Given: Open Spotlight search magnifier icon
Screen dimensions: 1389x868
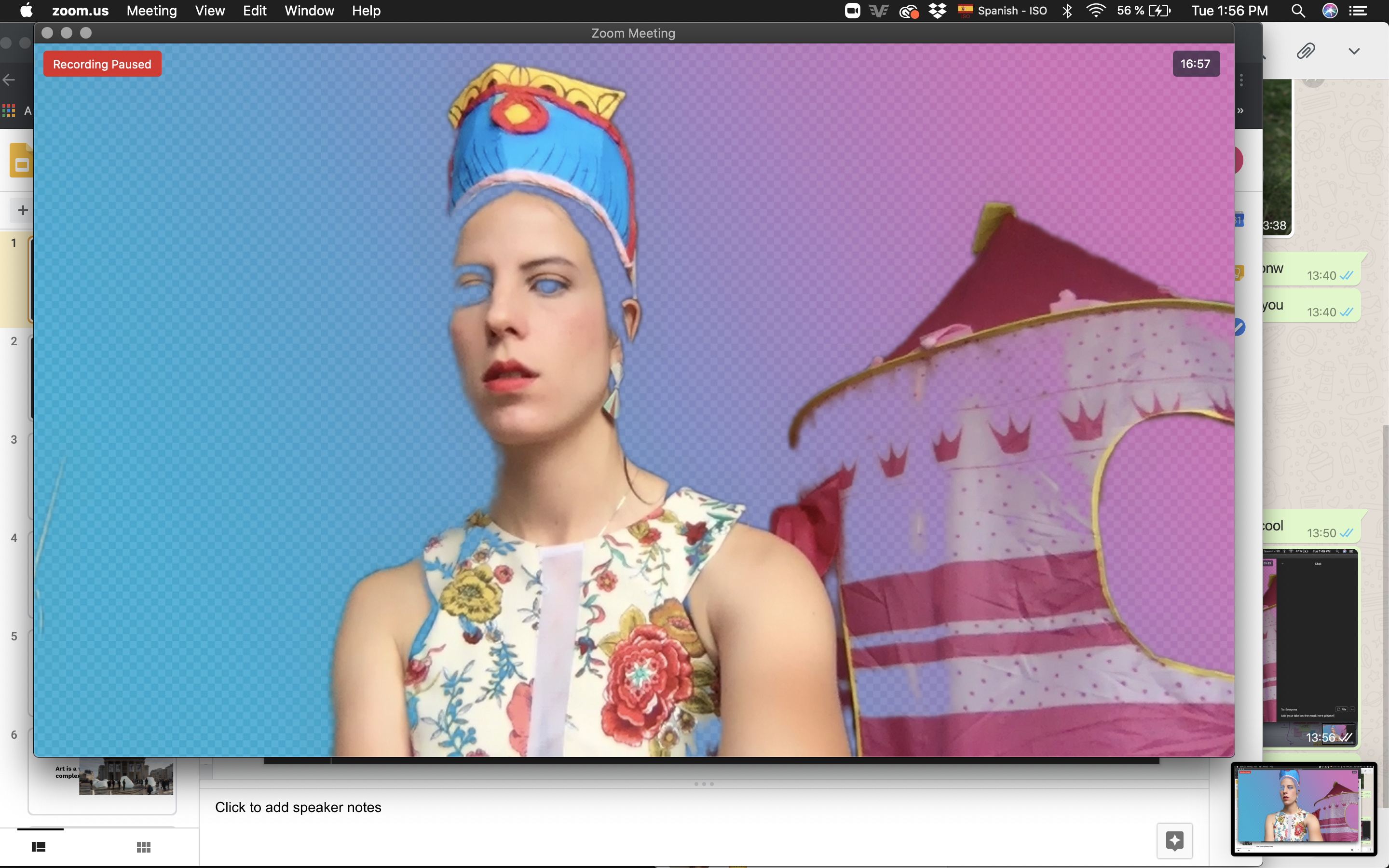Looking at the screenshot, I should (x=1298, y=11).
